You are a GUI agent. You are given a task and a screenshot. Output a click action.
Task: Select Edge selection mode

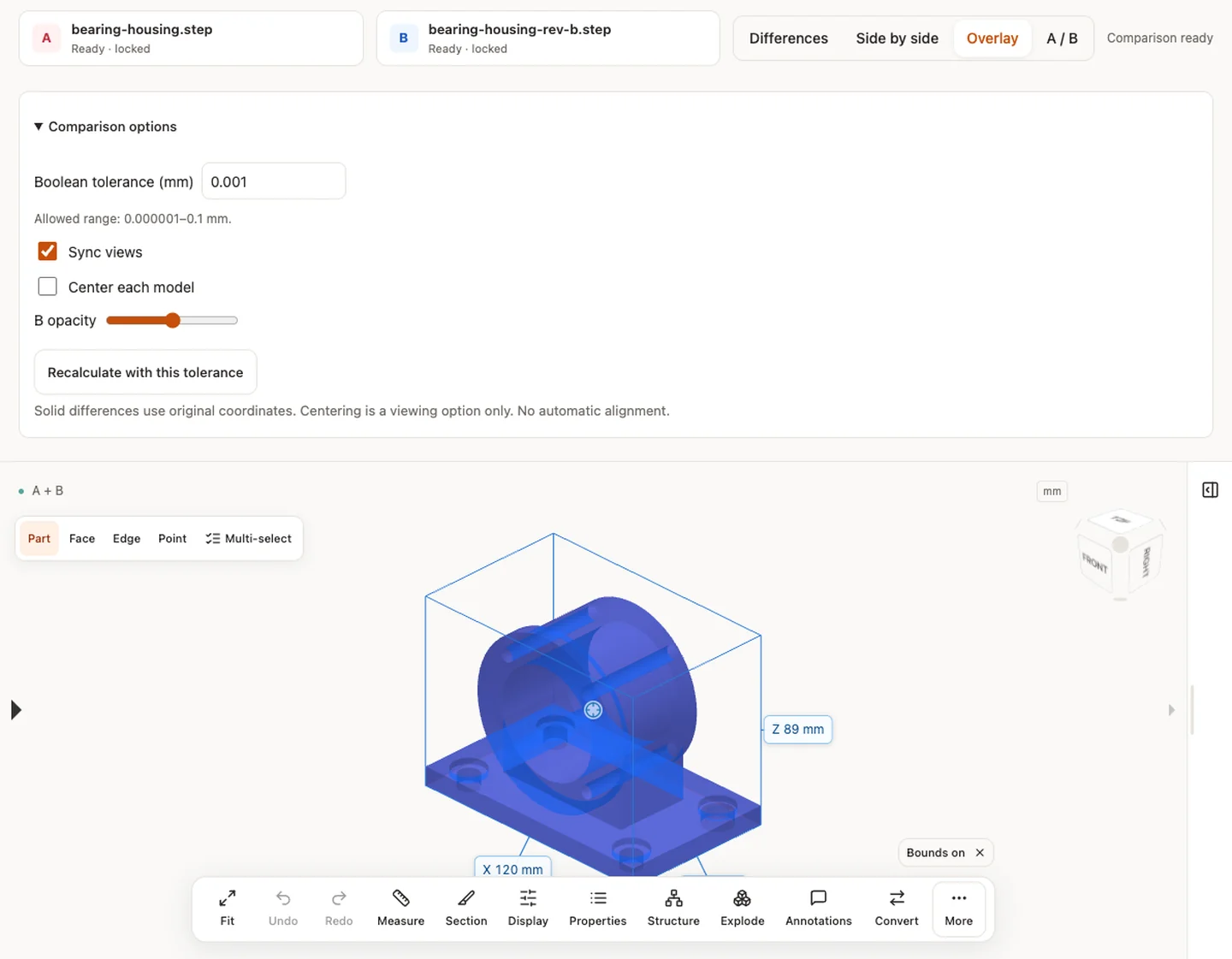(127, 538)
